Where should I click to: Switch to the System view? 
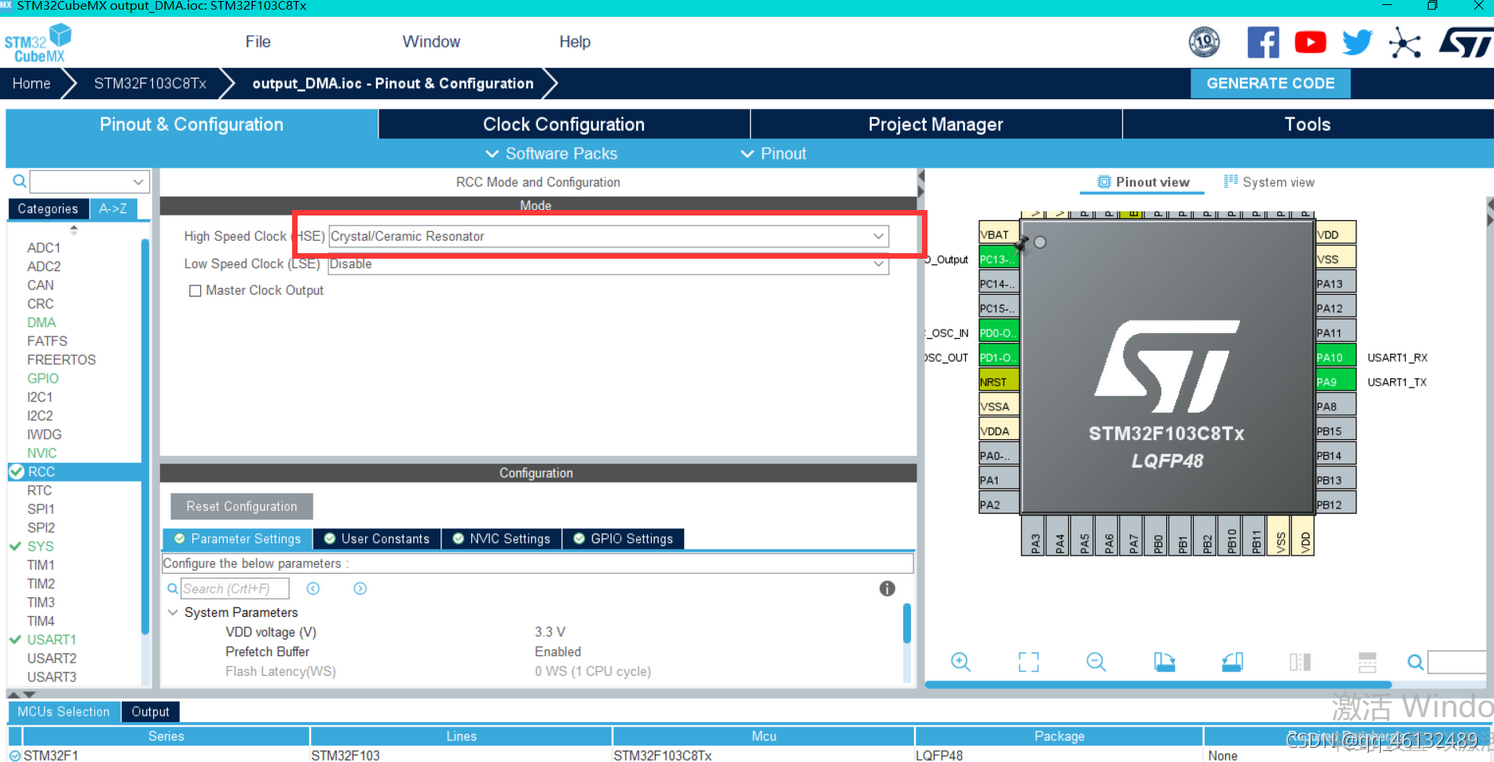point(1269,182)
